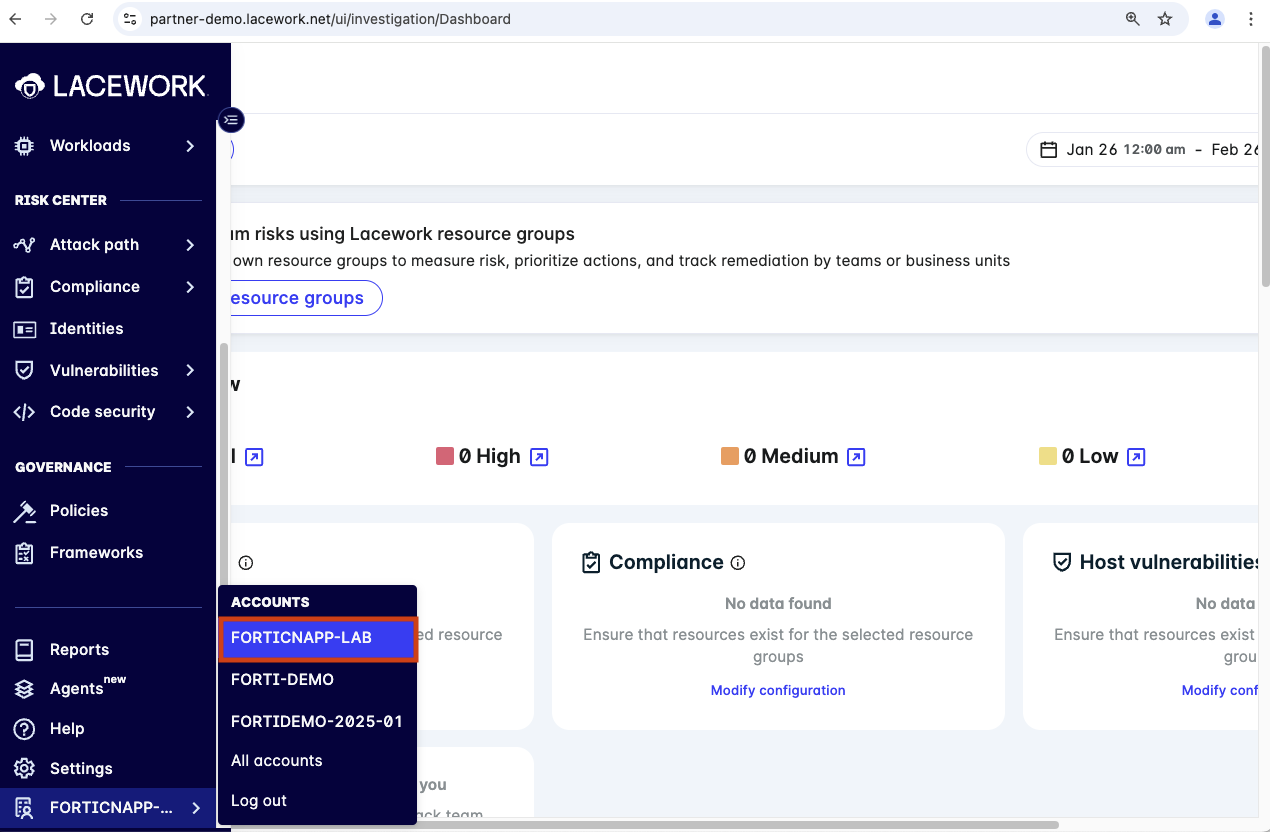Switch to the FORTIDEMO-2025-01 account

pos(317,721)
